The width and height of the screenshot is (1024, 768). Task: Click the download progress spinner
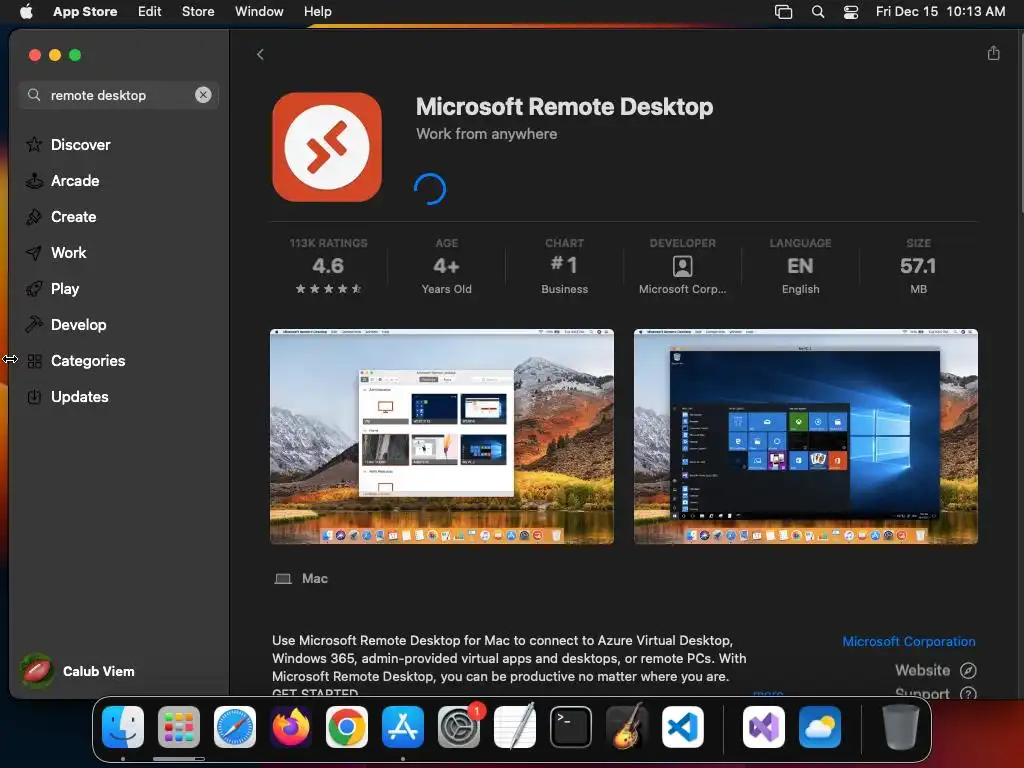(x=430, y=189)
